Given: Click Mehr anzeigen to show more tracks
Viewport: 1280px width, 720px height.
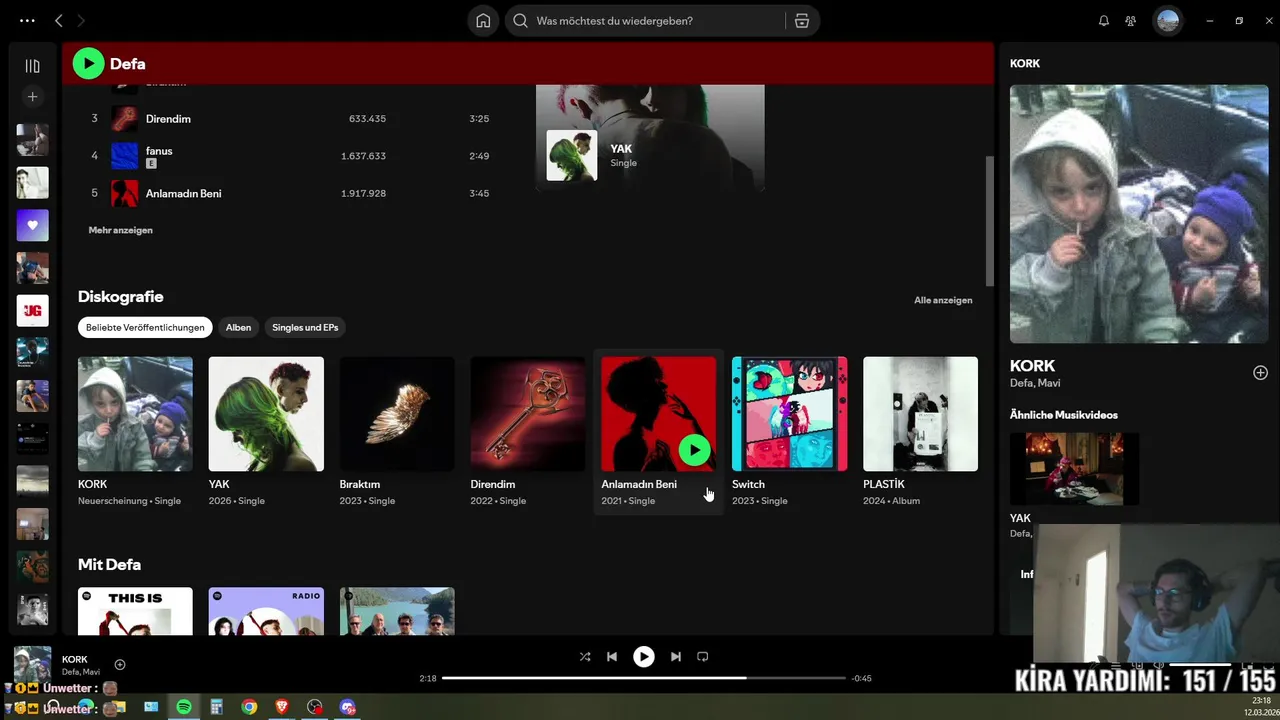Looking at the screenshot, I should pos(120,230).
